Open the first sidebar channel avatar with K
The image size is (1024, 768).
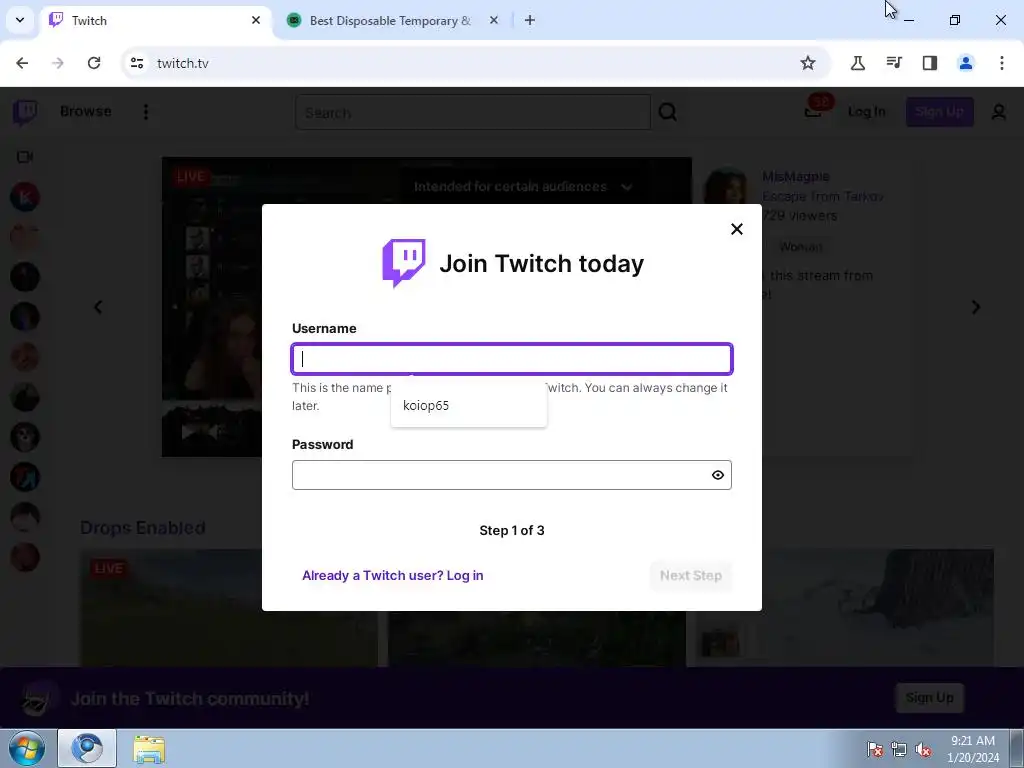point(25,197)
